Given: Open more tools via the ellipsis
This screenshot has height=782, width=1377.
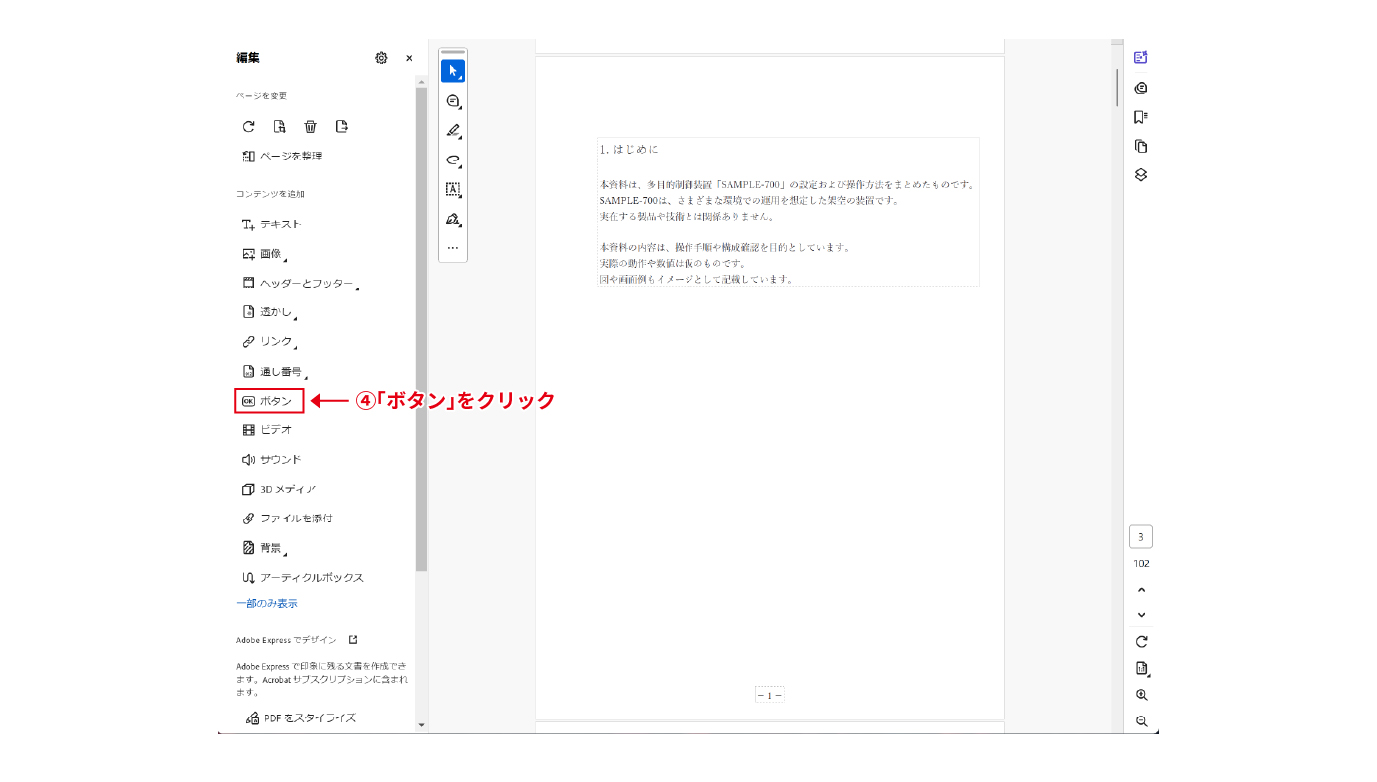Looking at the screenshot, I should click(452, 247).
